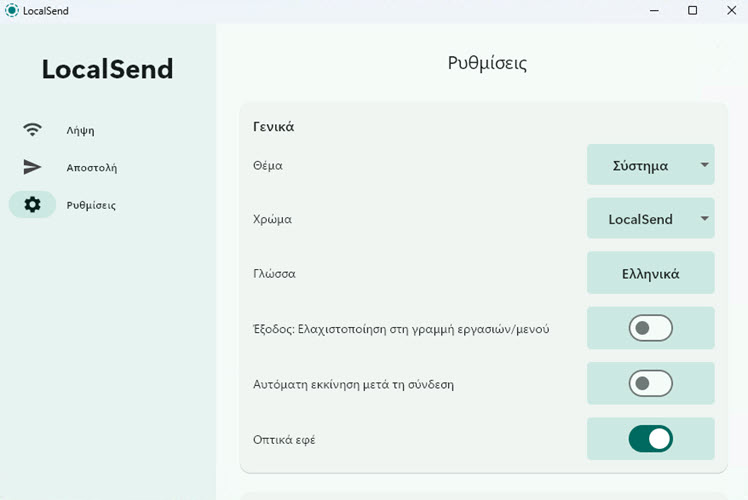Click the dropdown arrow next to LocalSend color
The image size is (748, 500).
tap(704, 219)
